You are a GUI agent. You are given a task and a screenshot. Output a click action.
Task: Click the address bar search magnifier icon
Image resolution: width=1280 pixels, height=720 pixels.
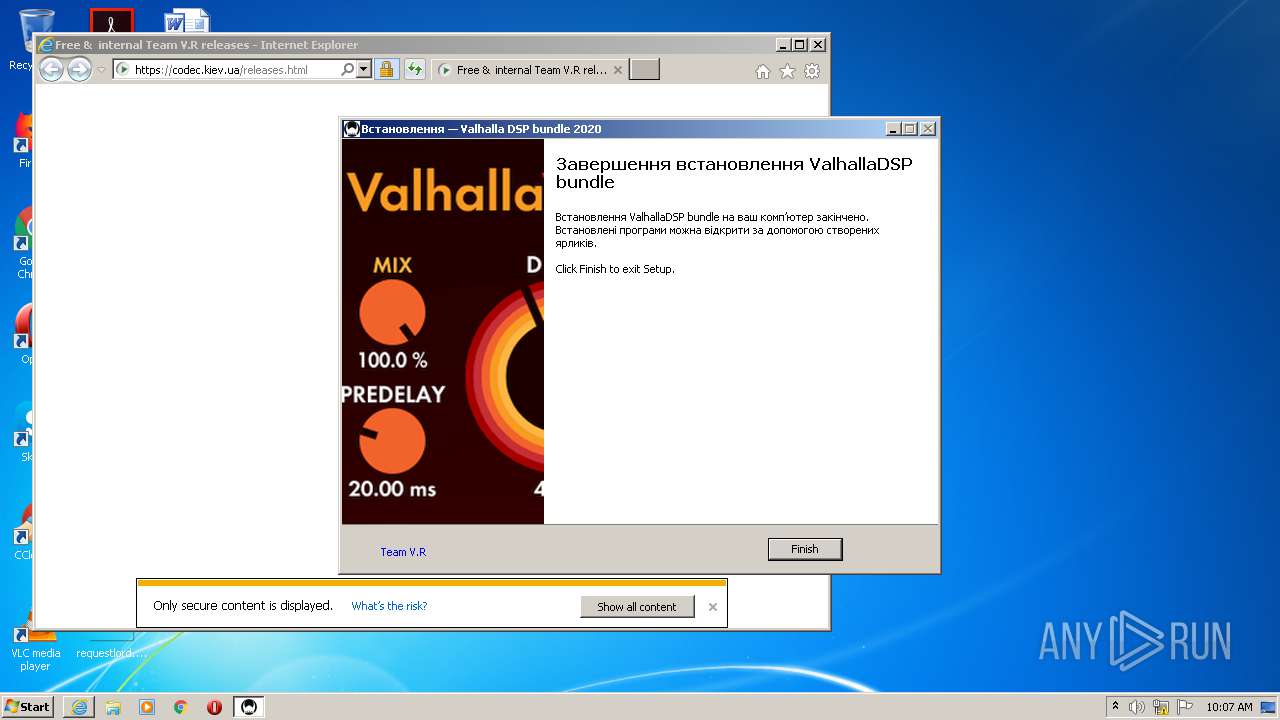tap(347, 70)
